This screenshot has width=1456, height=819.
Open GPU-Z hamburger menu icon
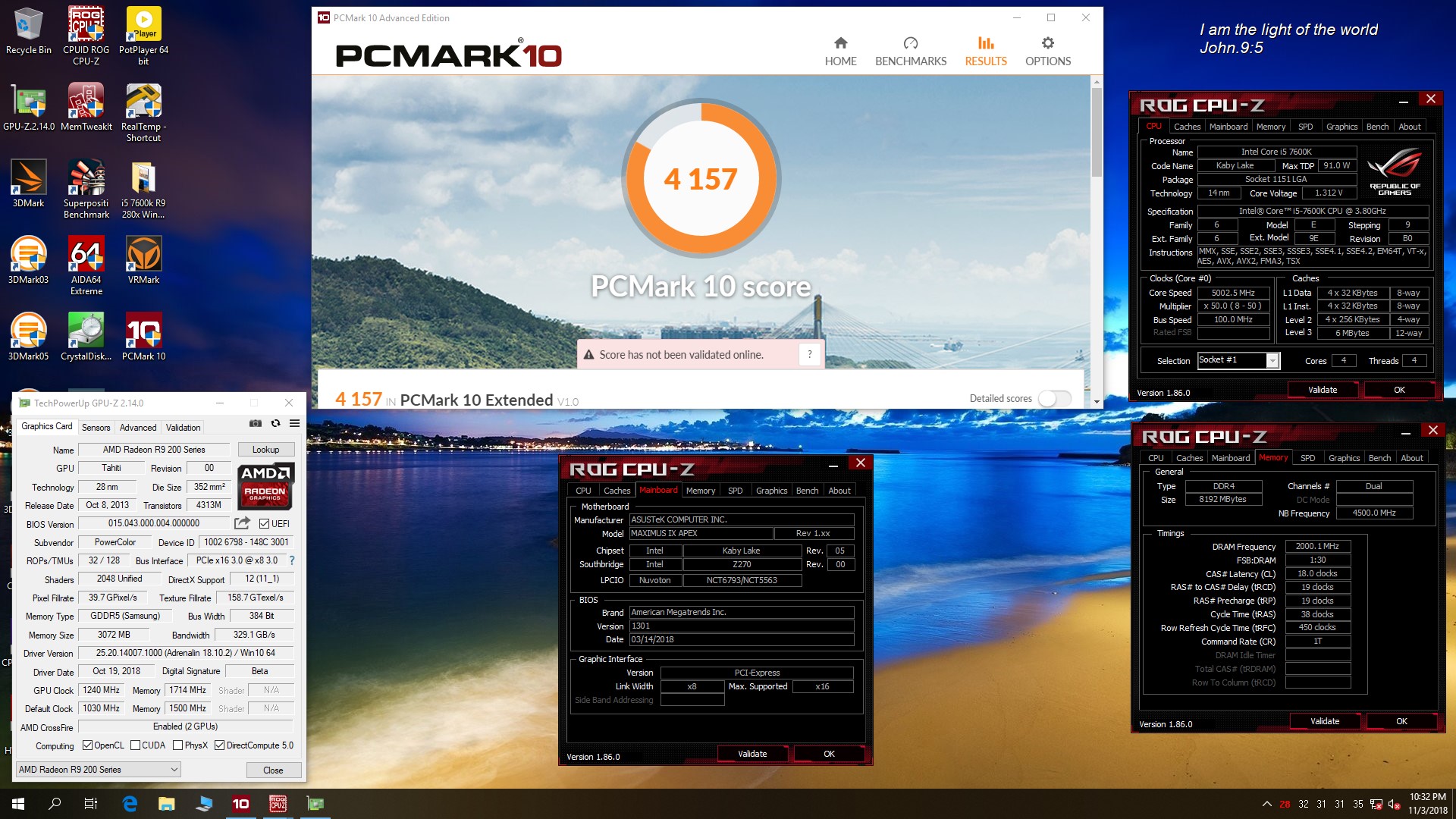[x=295, y=423]
